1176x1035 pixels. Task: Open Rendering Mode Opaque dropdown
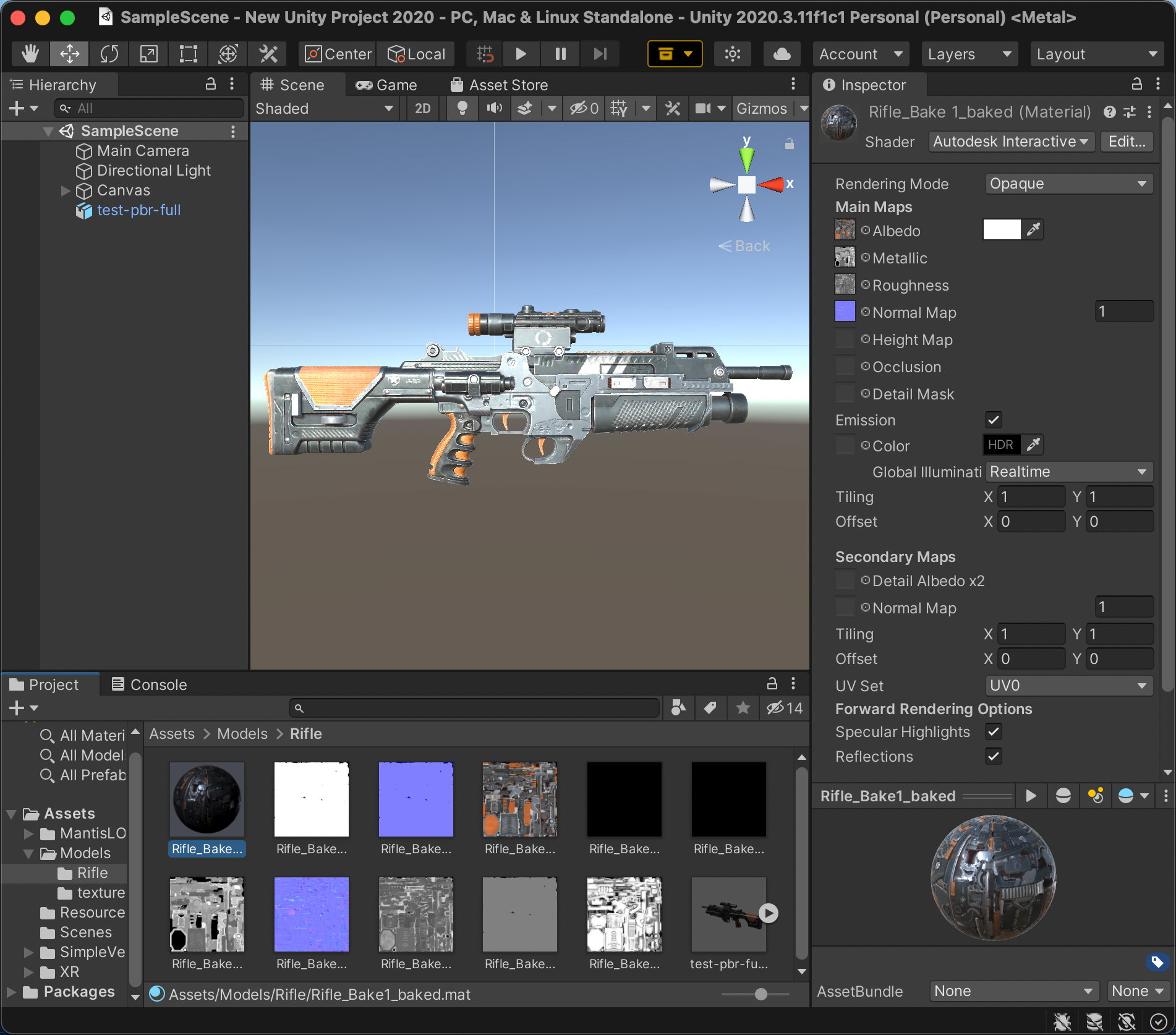pos(1069,184)
